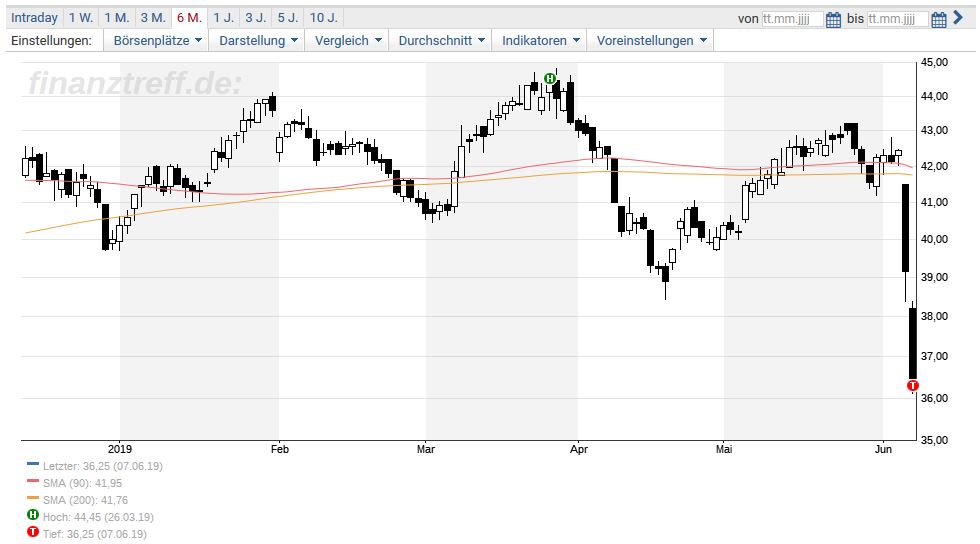
Task: Select the 3 J. timeframe tab
Action: 256,18
